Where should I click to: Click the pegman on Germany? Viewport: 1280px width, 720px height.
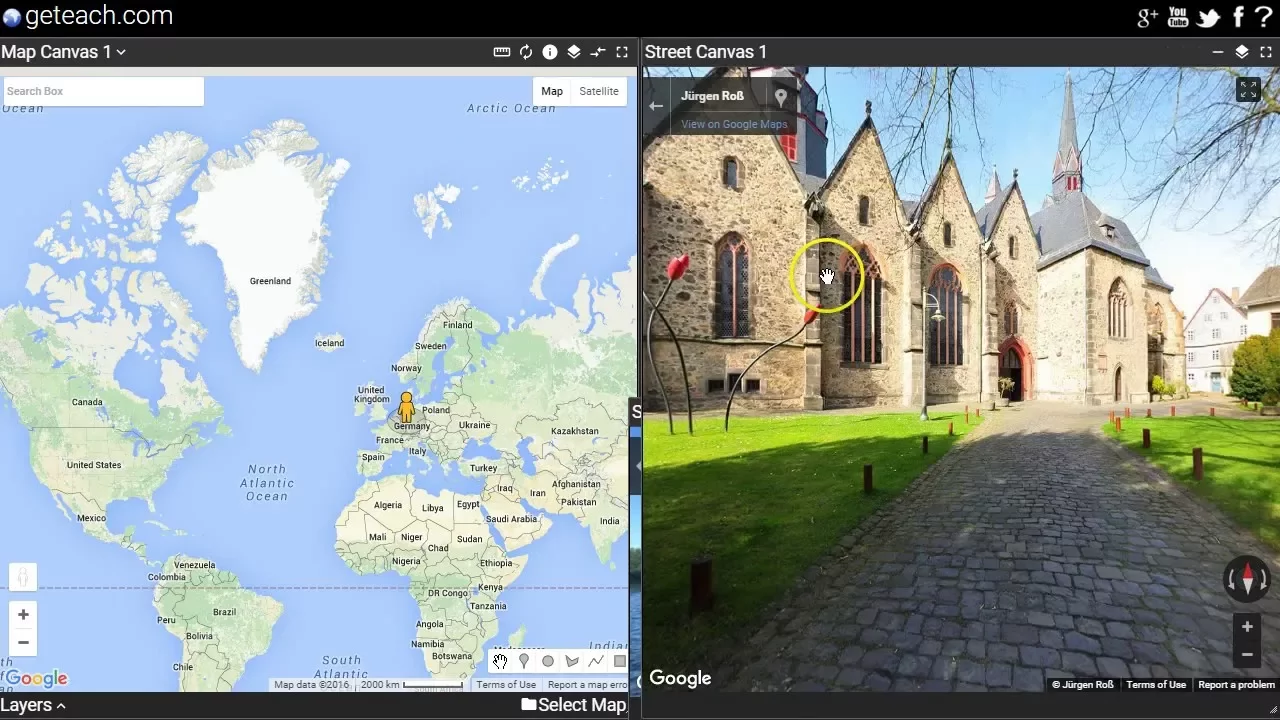point(406,408)
